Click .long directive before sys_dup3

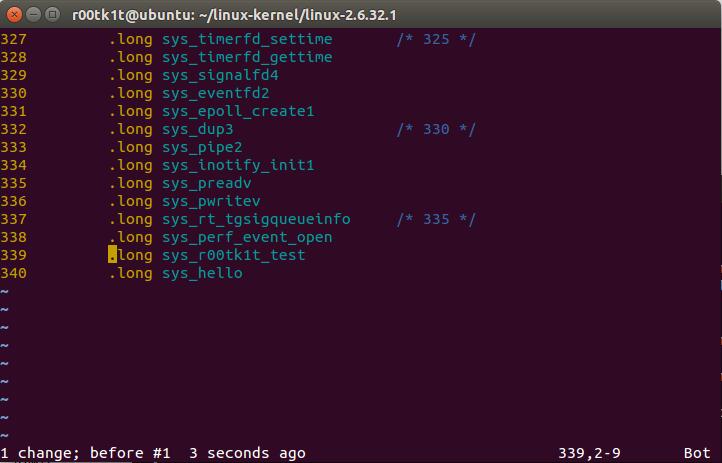pyautogui.click(x=130, y=129)
